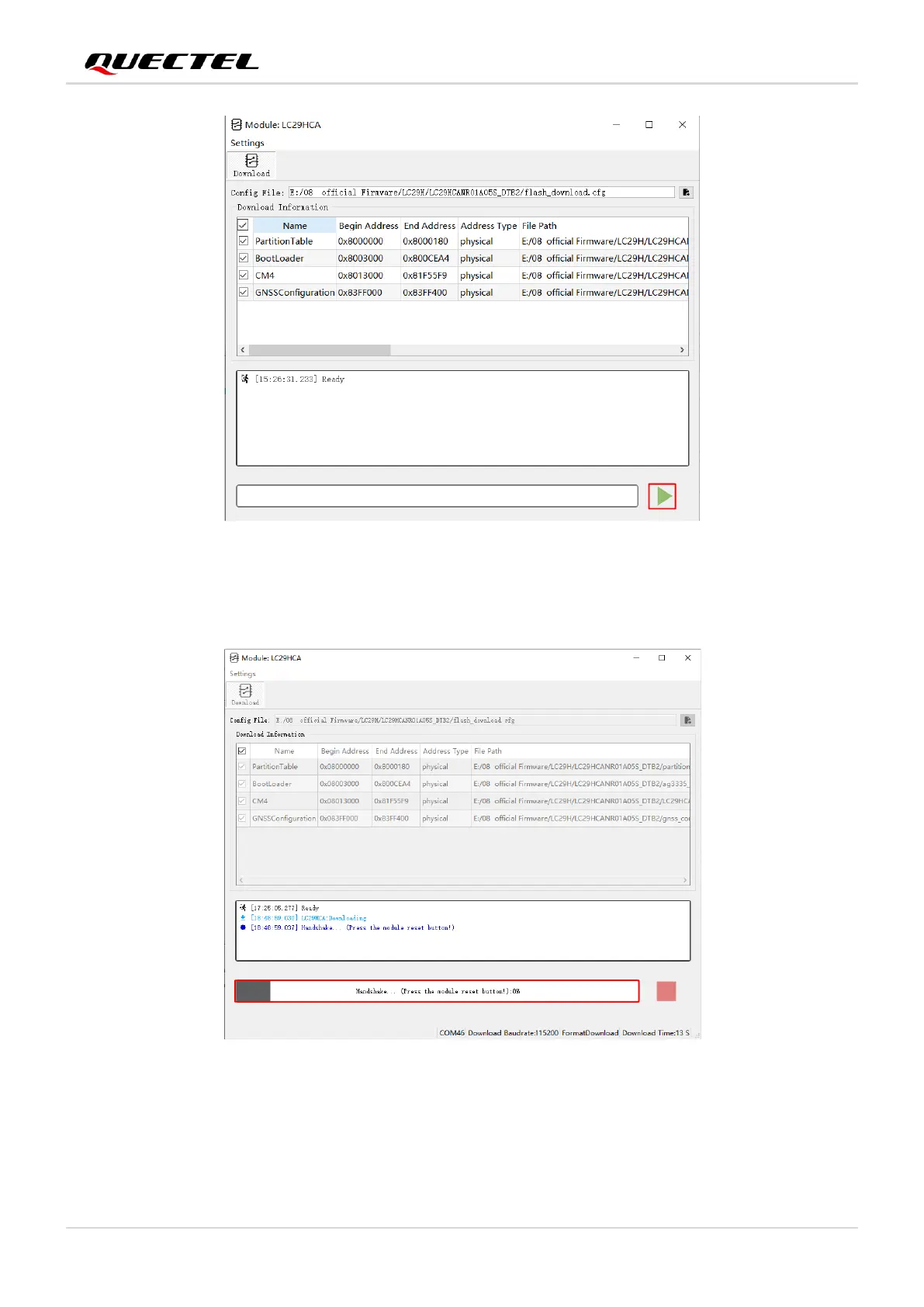This screenshot has height=1307, width=924.
Task: Click File Path header in idle window
Action: pyautogui.click(x=539, y=226)
